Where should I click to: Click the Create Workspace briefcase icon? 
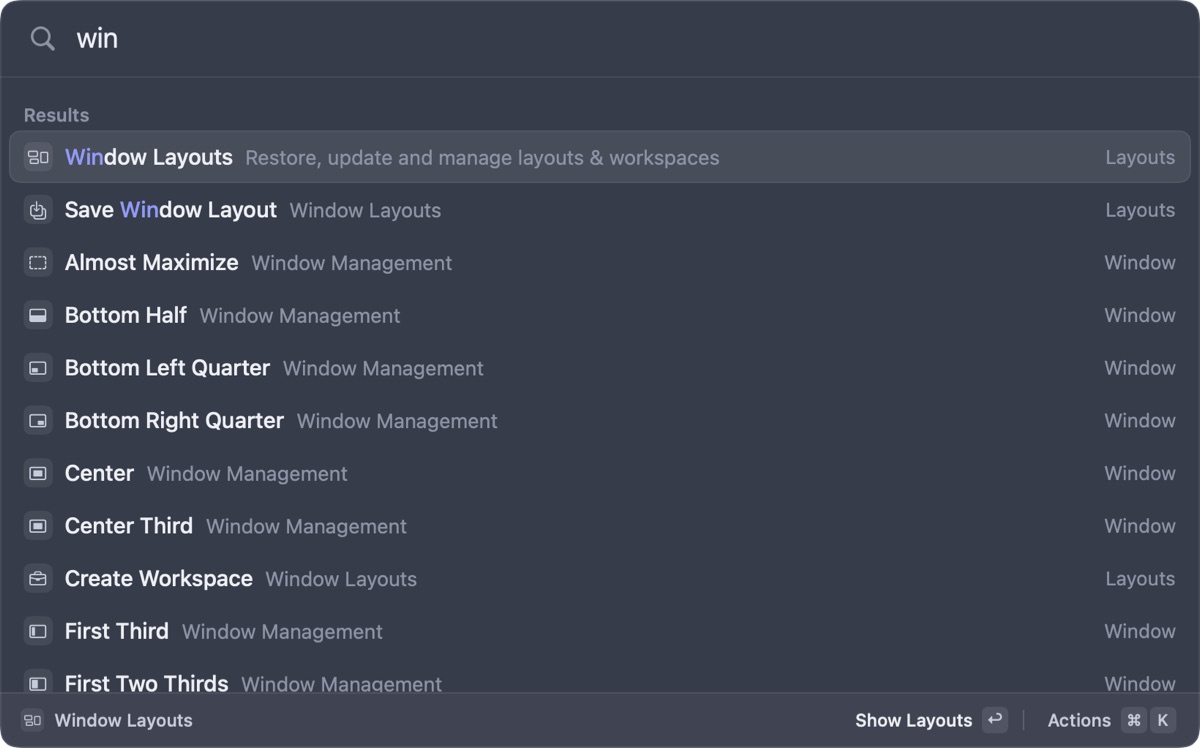pos(38,579)
